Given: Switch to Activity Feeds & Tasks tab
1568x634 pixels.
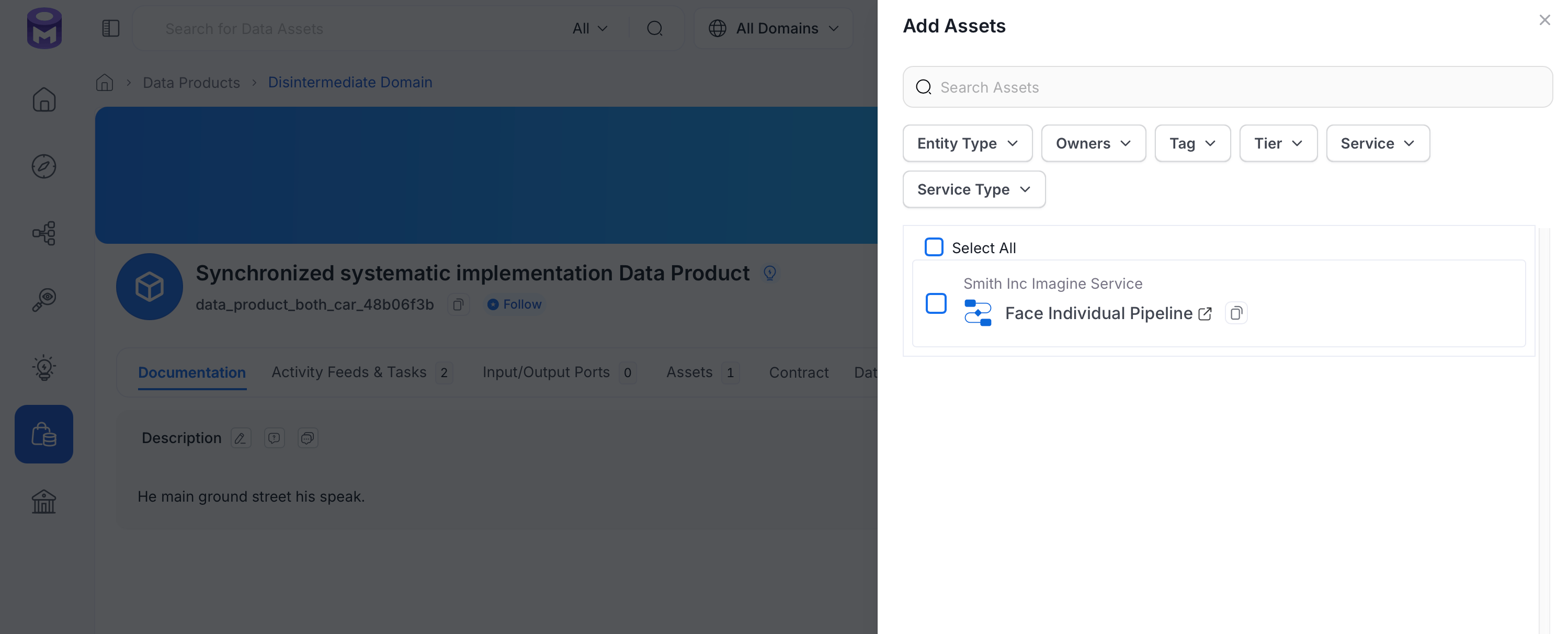Looking at the screenshot, I should coord(361,372).
